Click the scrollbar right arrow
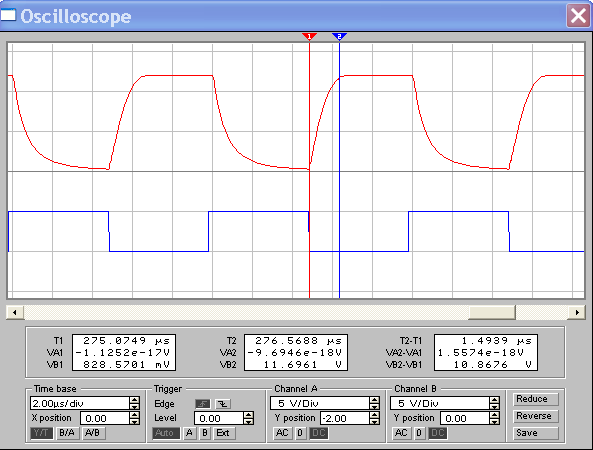 [577, 312]
